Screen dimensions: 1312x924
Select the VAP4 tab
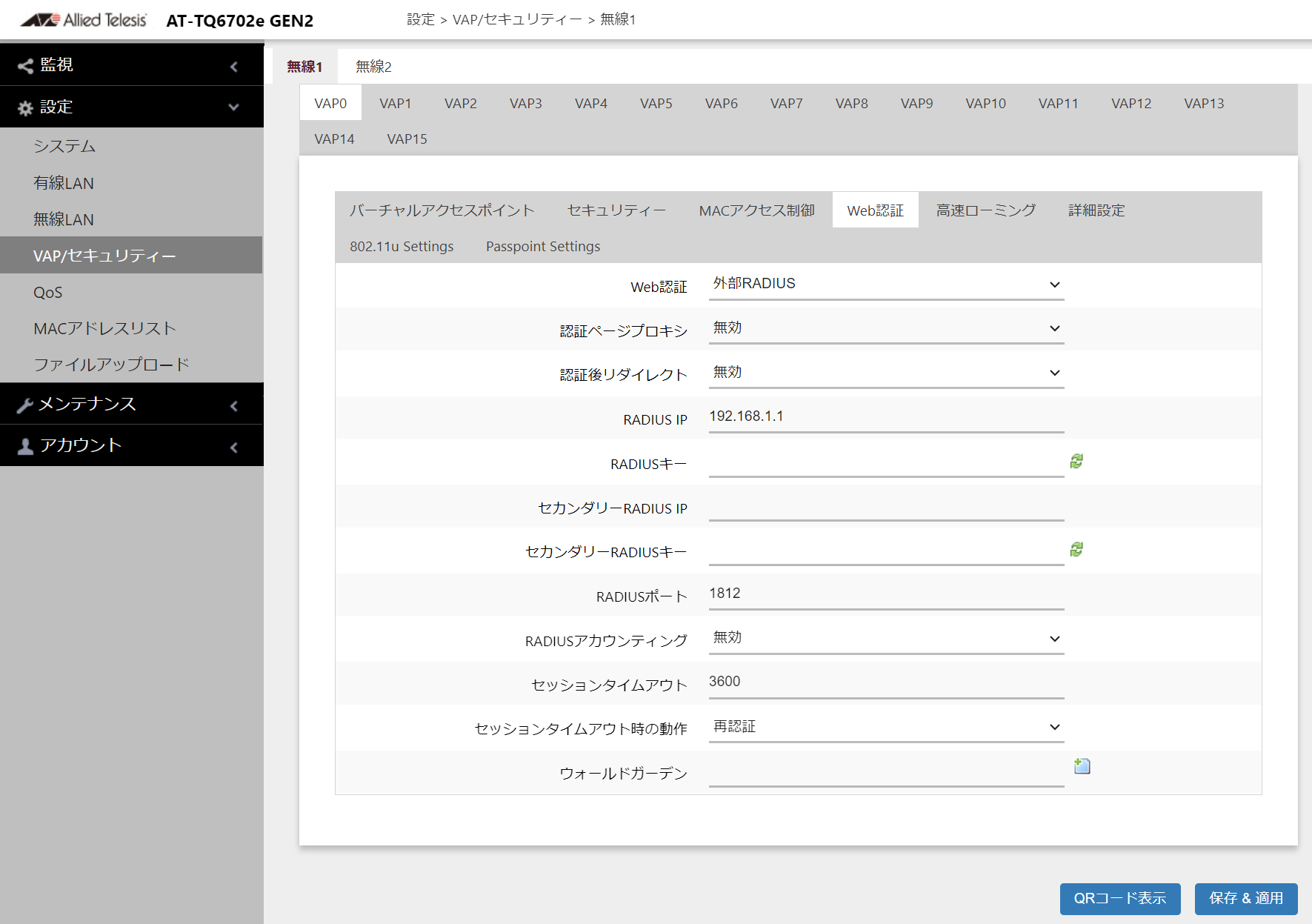(x=591, y=103)
